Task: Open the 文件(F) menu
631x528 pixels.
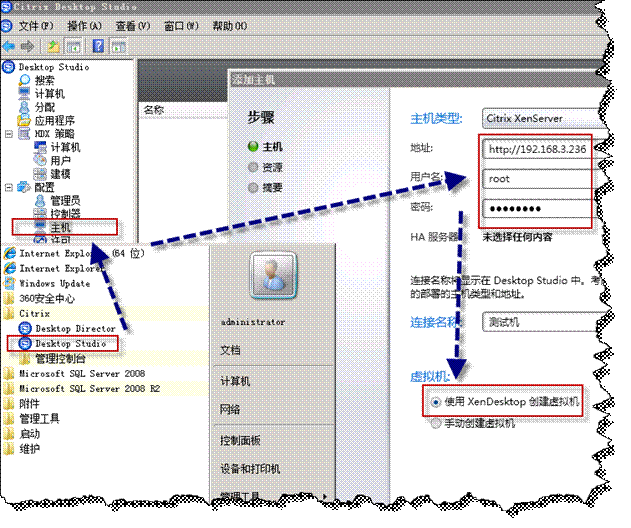Action: click(35, 26)
